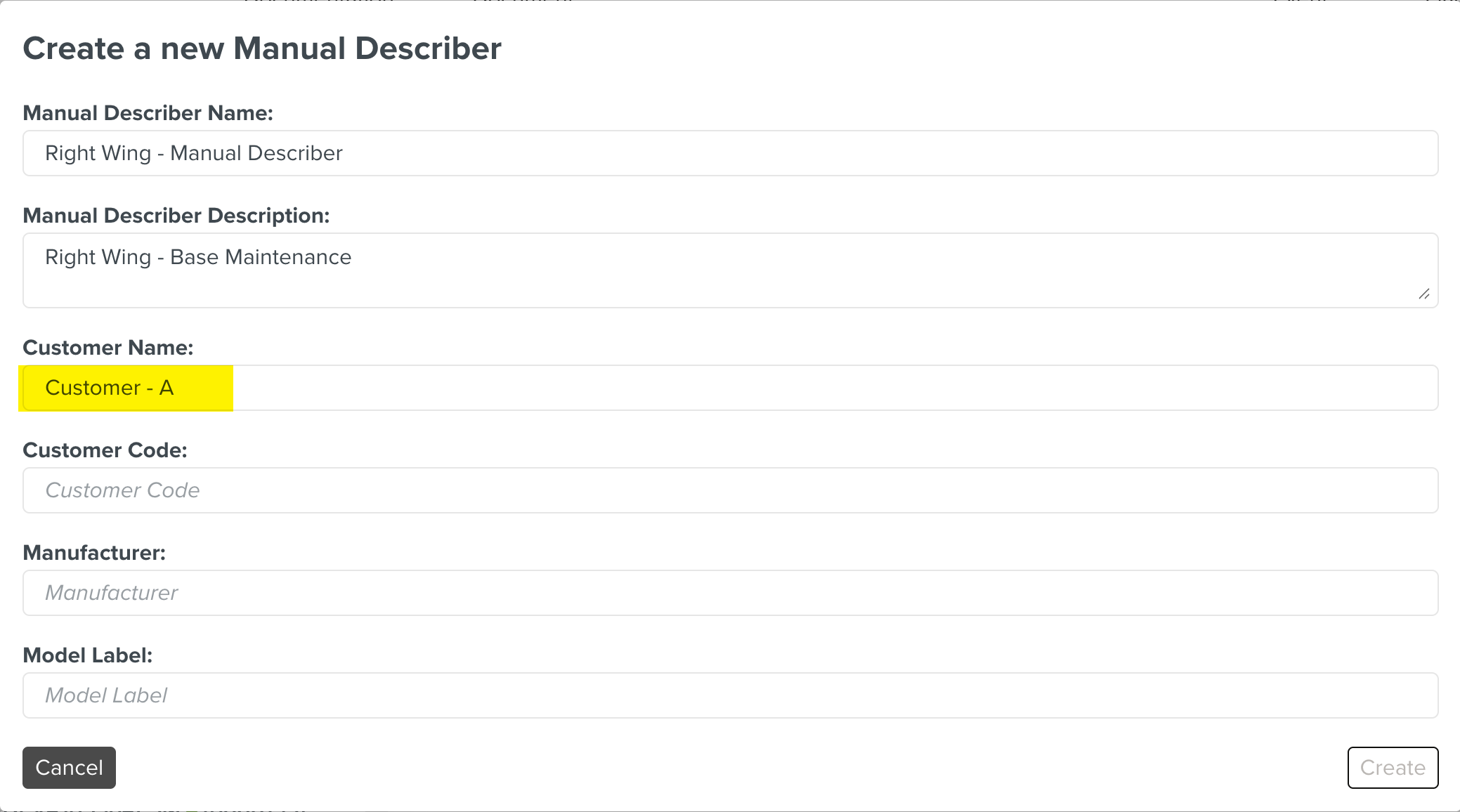
Task: Click into the Manufacturer input field
Action: click(x=731, y=593)
